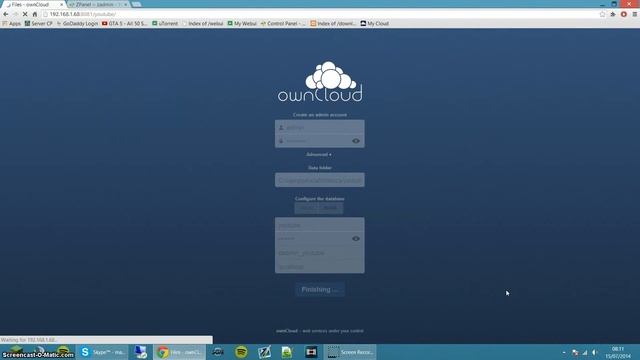
Task: Open the Server CP bookmark
Action: 39,24
